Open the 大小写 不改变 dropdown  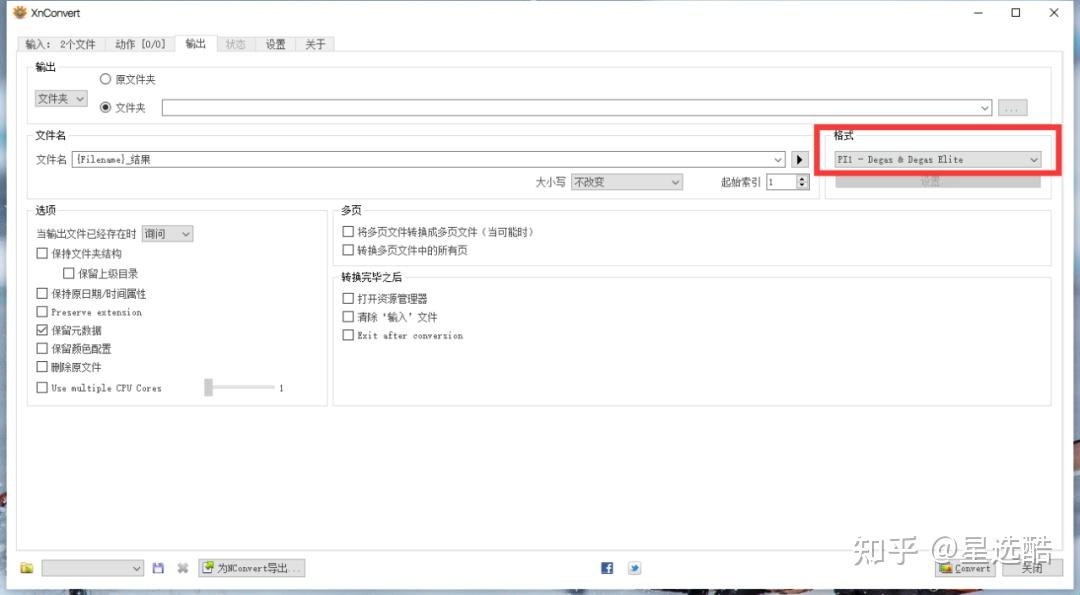(627, 182)
